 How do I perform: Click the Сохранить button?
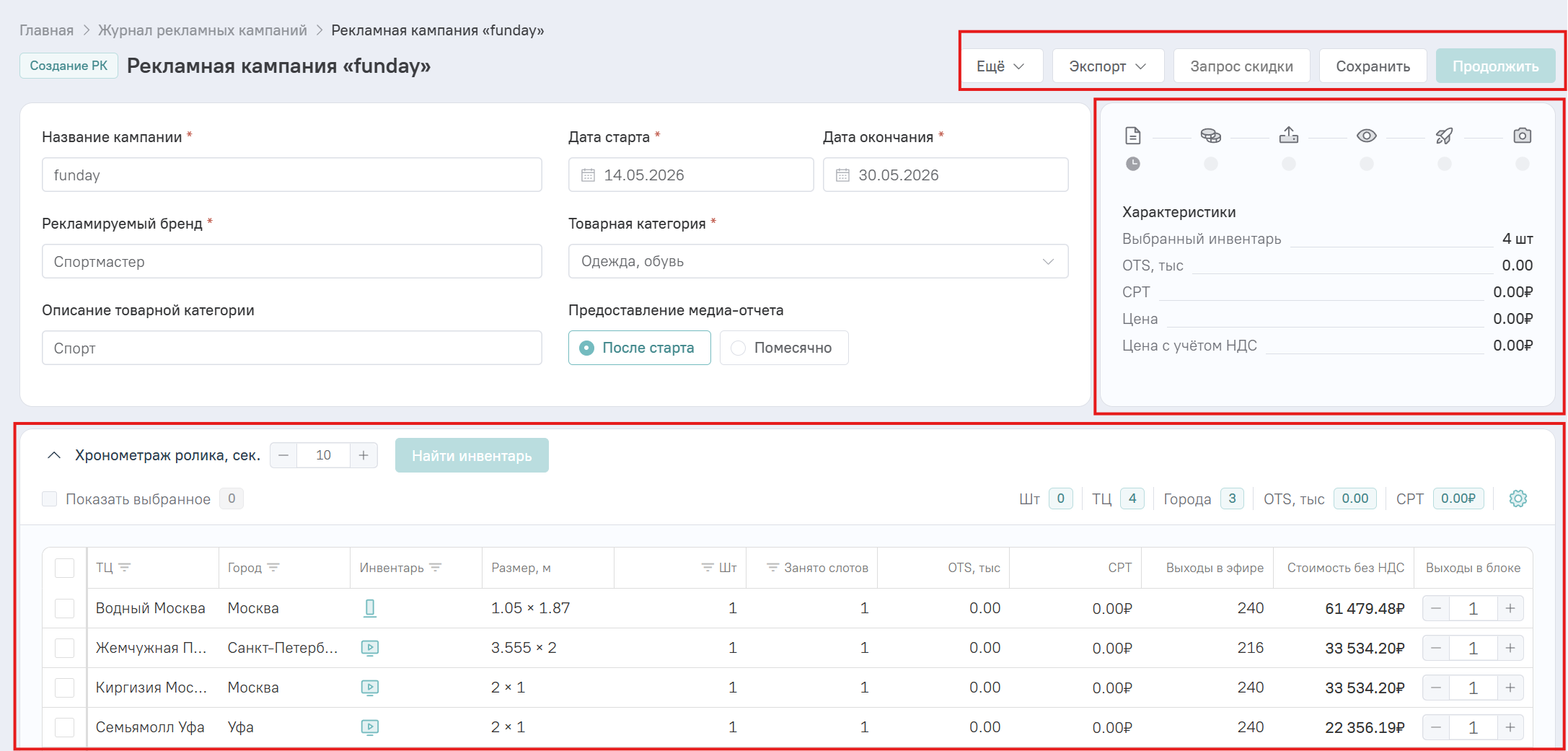1373,66
